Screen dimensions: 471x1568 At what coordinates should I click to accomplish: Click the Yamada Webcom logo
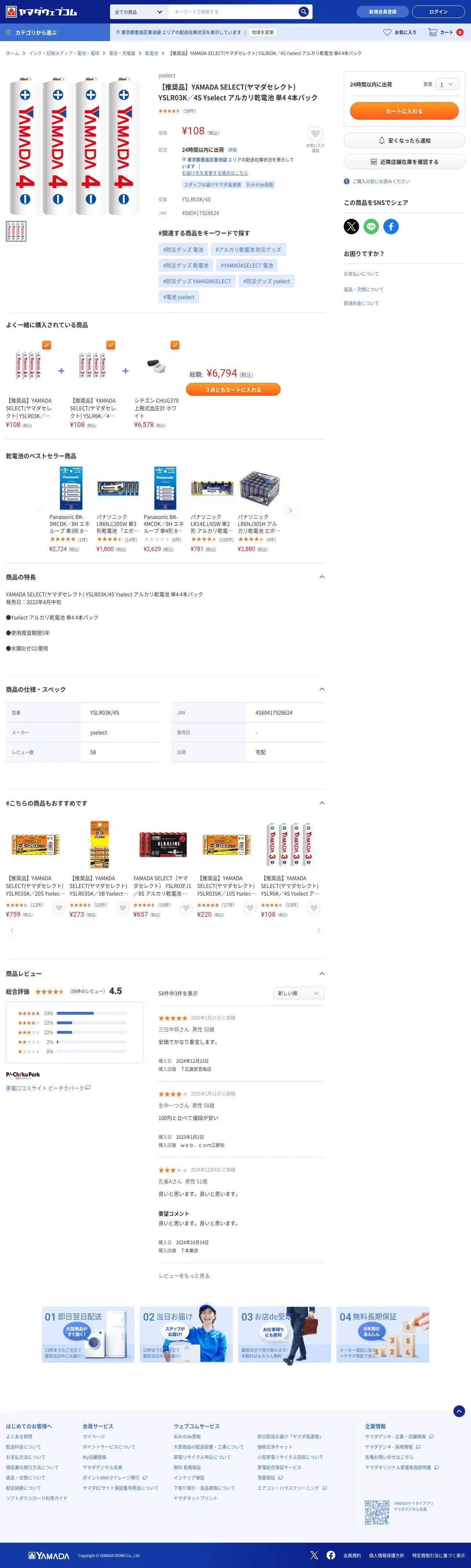click(41, 12)
